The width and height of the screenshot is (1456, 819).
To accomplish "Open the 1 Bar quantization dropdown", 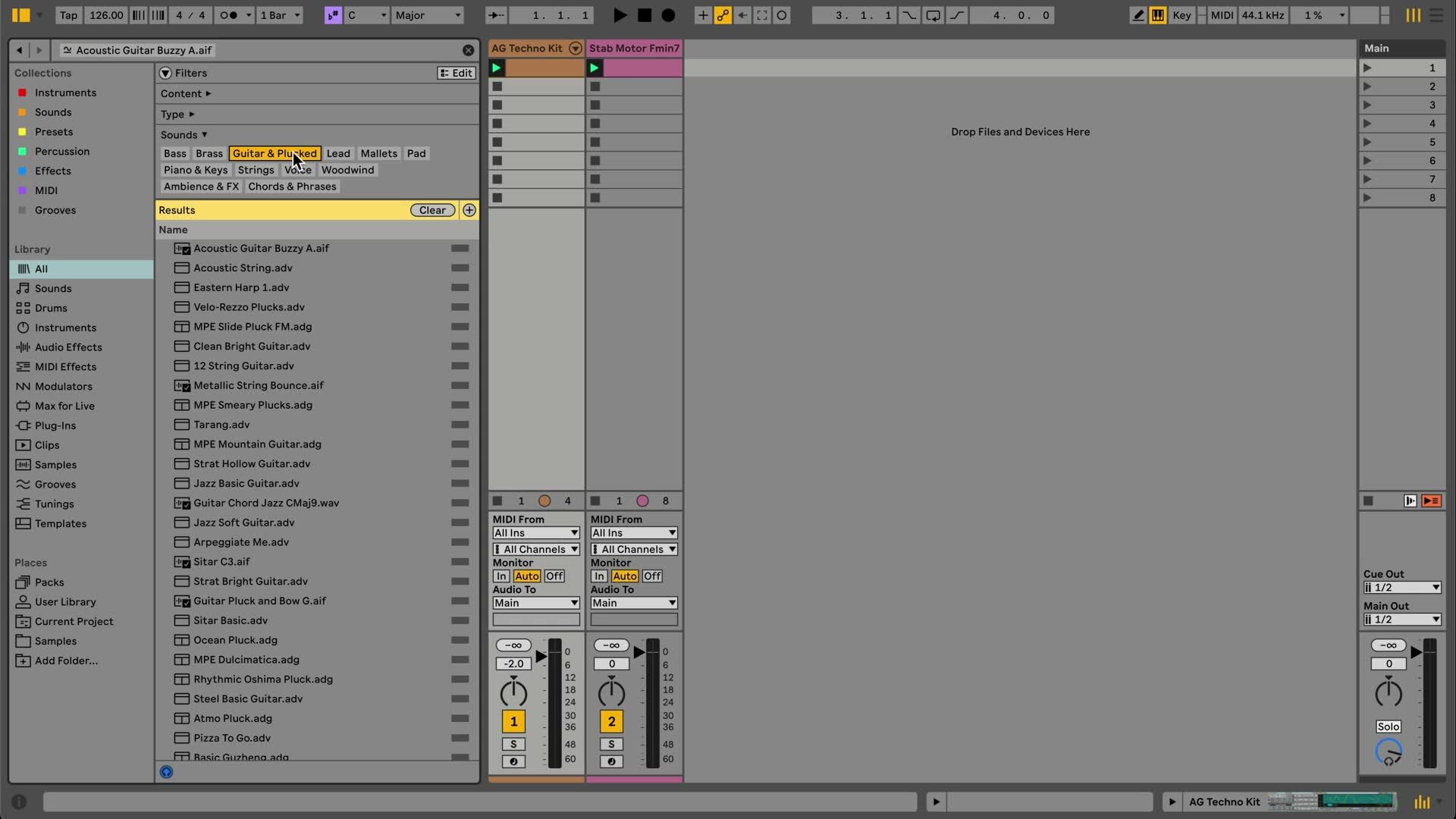I will coord(280,15).
